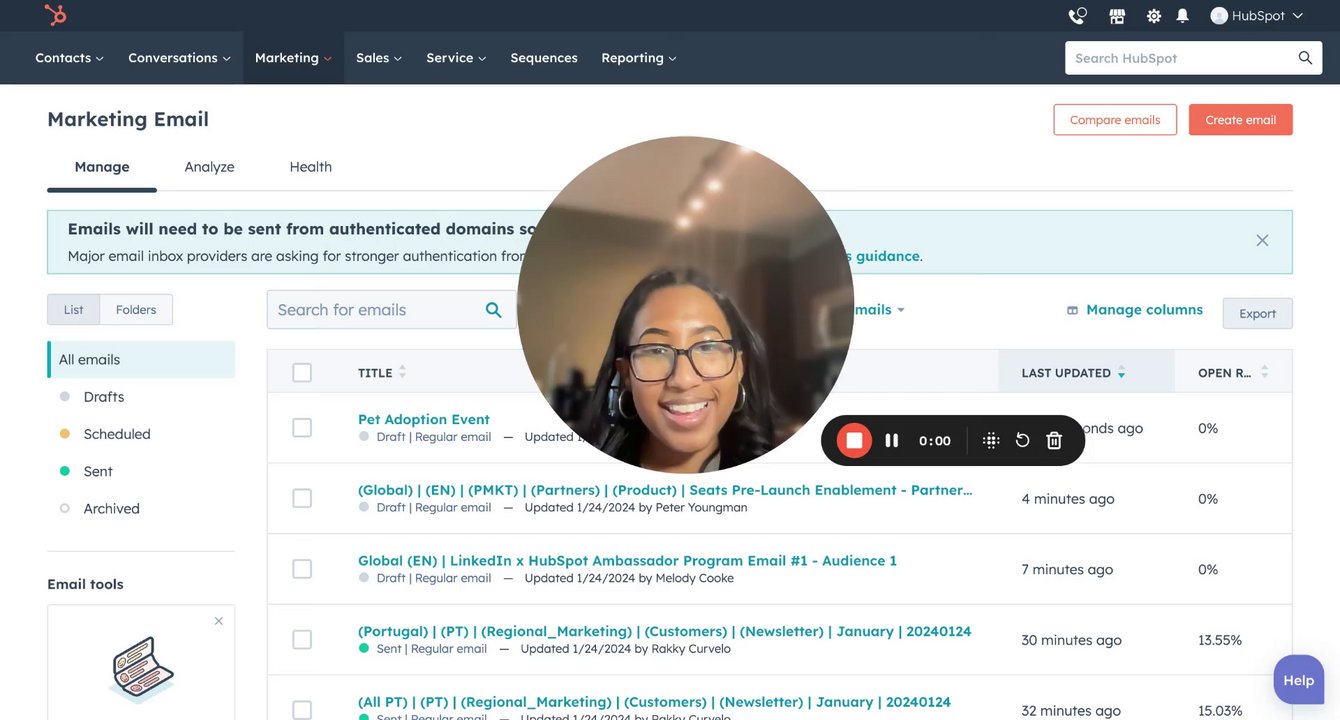Sort by Title column arrows
This screenshot has width=1340, height=720.
pyautogui.click(x=402, y=372)
